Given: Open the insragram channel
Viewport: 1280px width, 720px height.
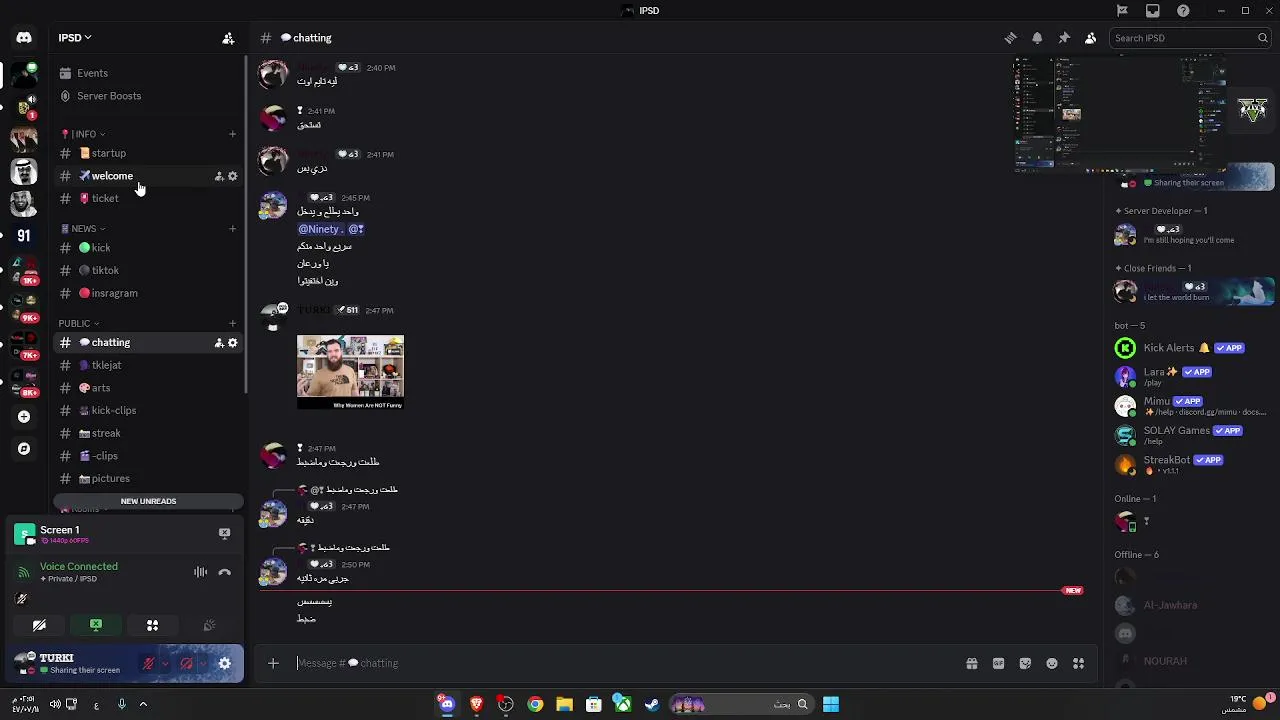Looking at the screenshot, I should (148, 293).
